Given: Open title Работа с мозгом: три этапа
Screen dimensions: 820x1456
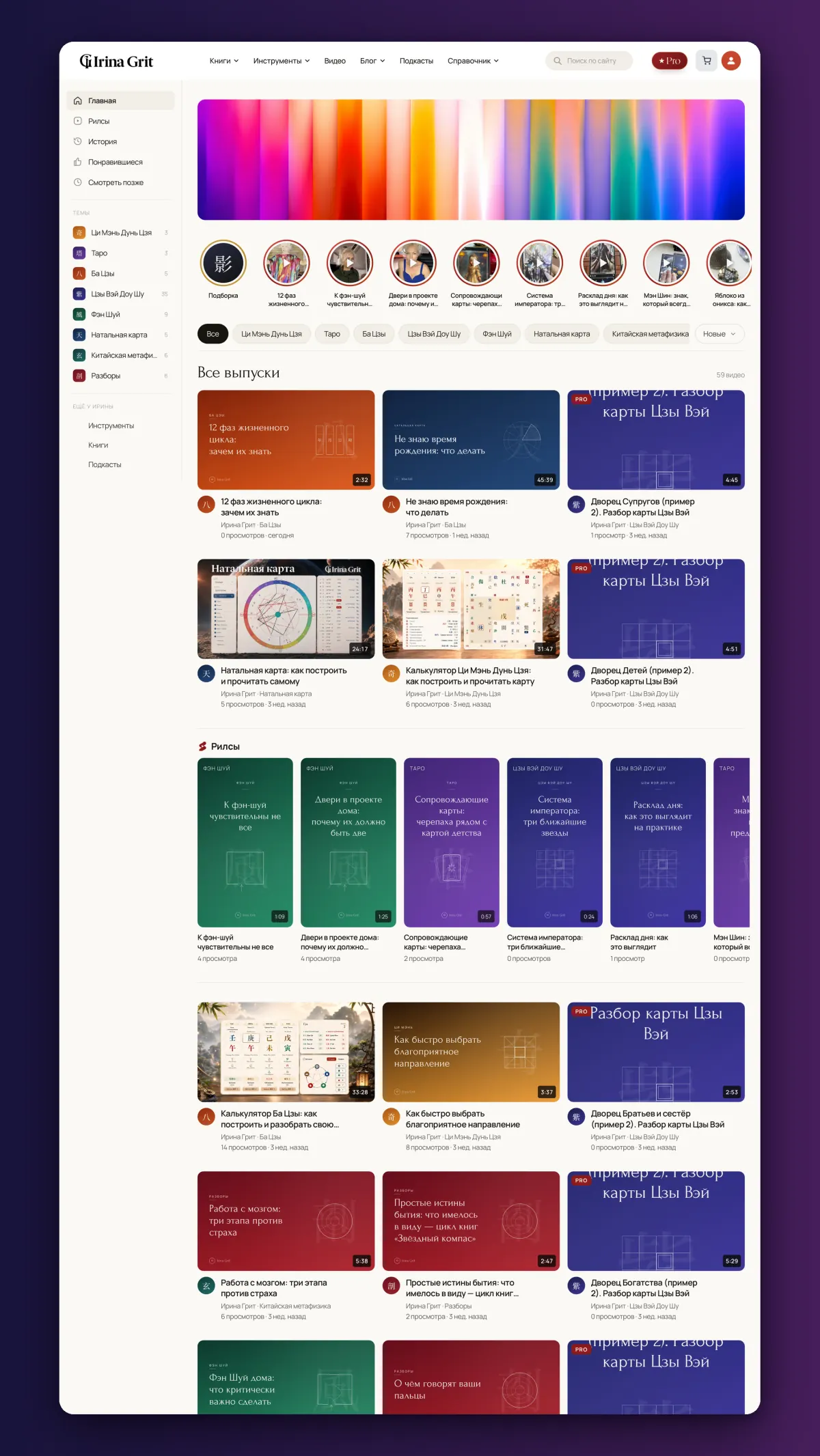Looking at the screenshot, I should click(274, 1288).
